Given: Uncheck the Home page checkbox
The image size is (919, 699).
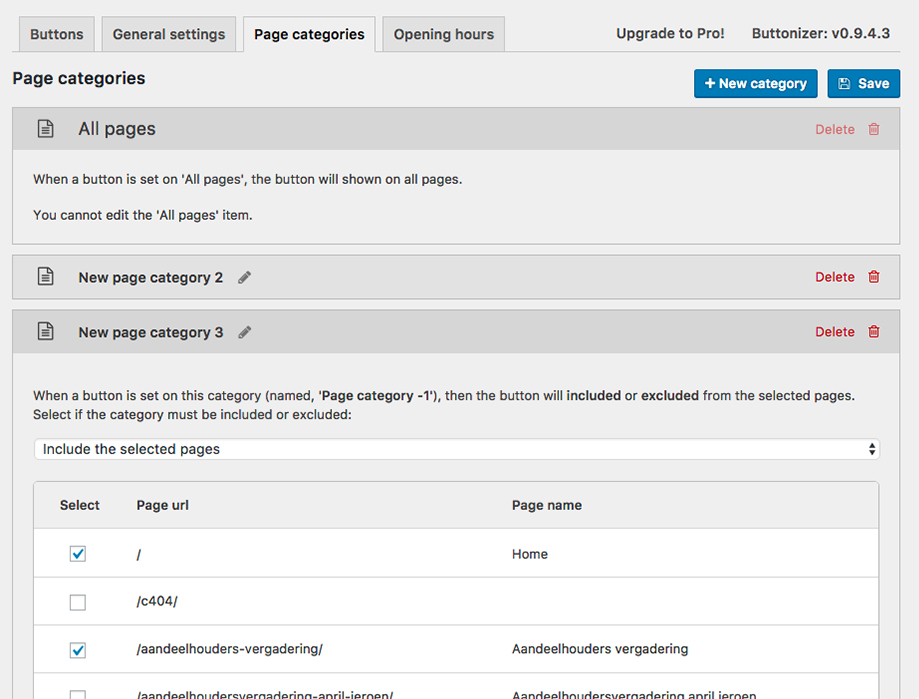Looking at the screenshot, I should tap(78, 554).
